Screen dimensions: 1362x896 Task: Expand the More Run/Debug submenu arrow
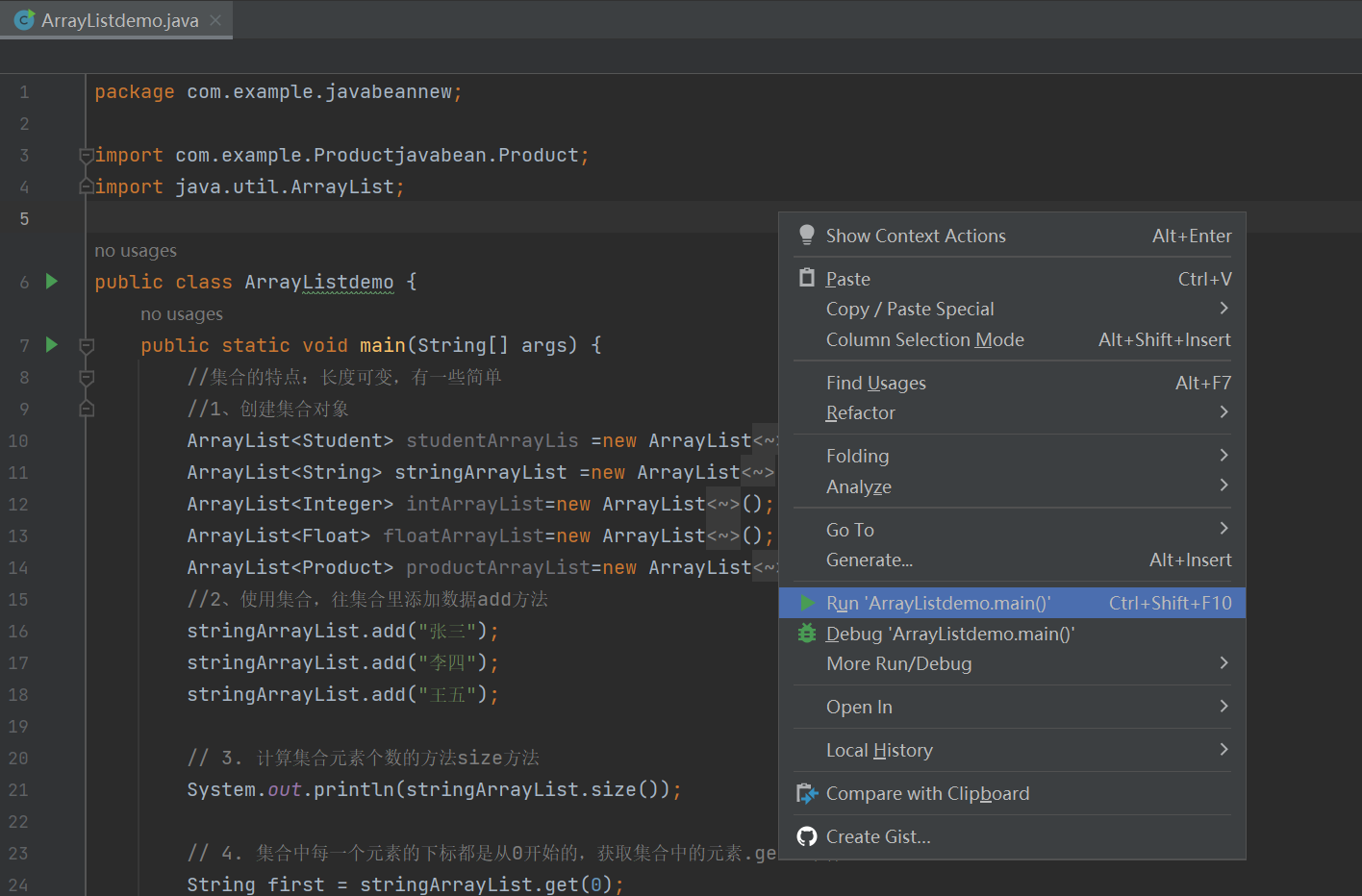[1223, 662]
